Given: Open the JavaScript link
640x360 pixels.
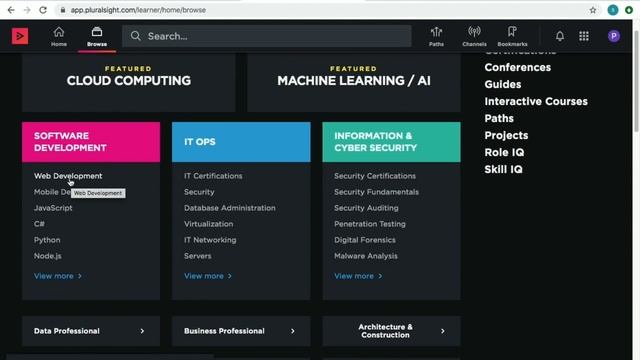Looking at the screenshot, I should point(53,208).
